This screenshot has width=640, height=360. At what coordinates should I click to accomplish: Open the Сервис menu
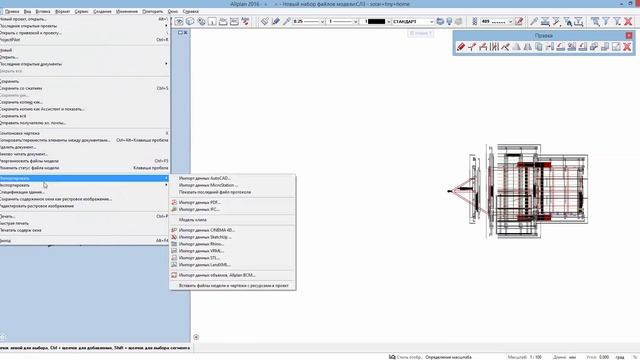coord(81,11)
